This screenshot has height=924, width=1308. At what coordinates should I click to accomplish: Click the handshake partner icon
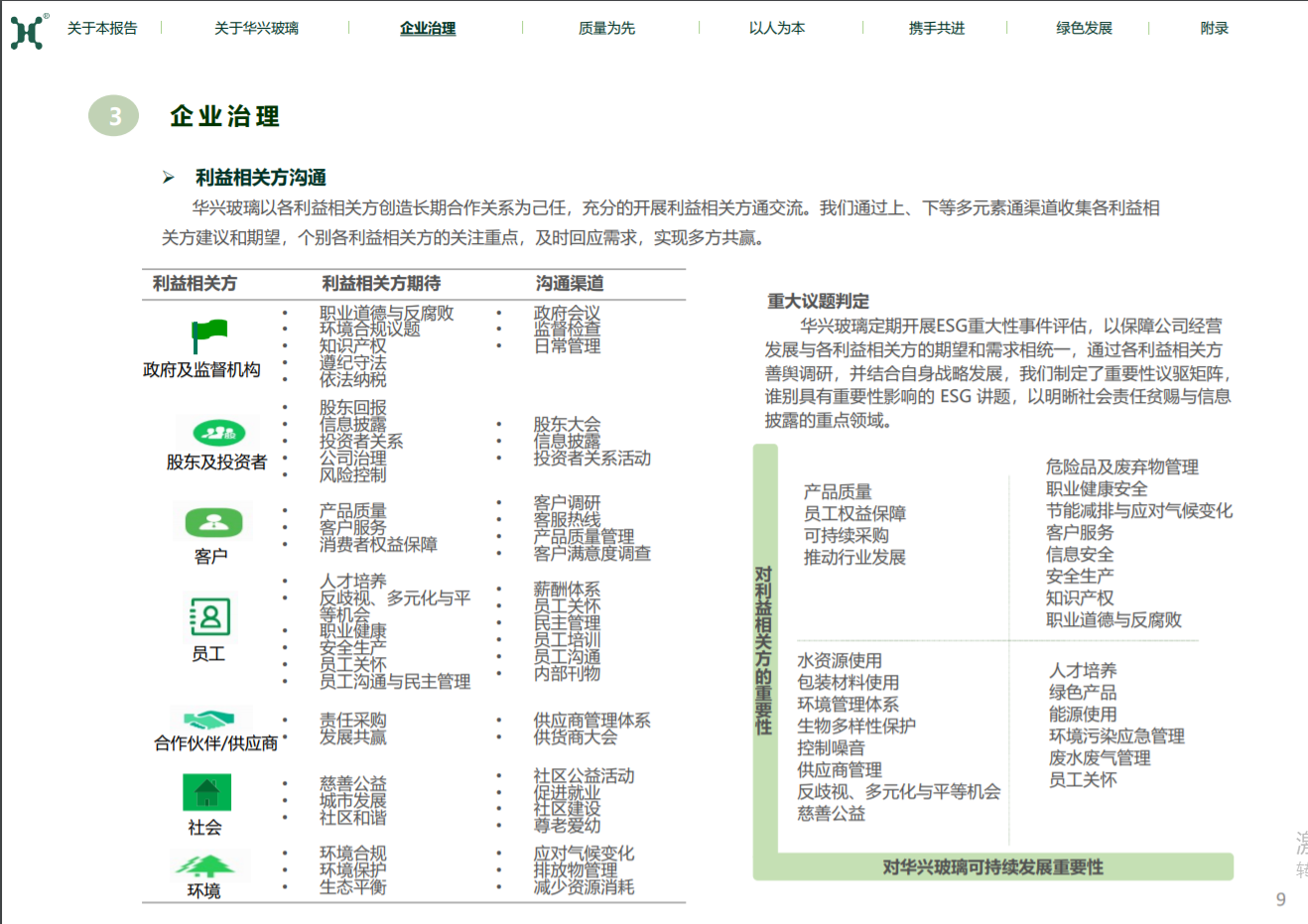coord(209,720)
